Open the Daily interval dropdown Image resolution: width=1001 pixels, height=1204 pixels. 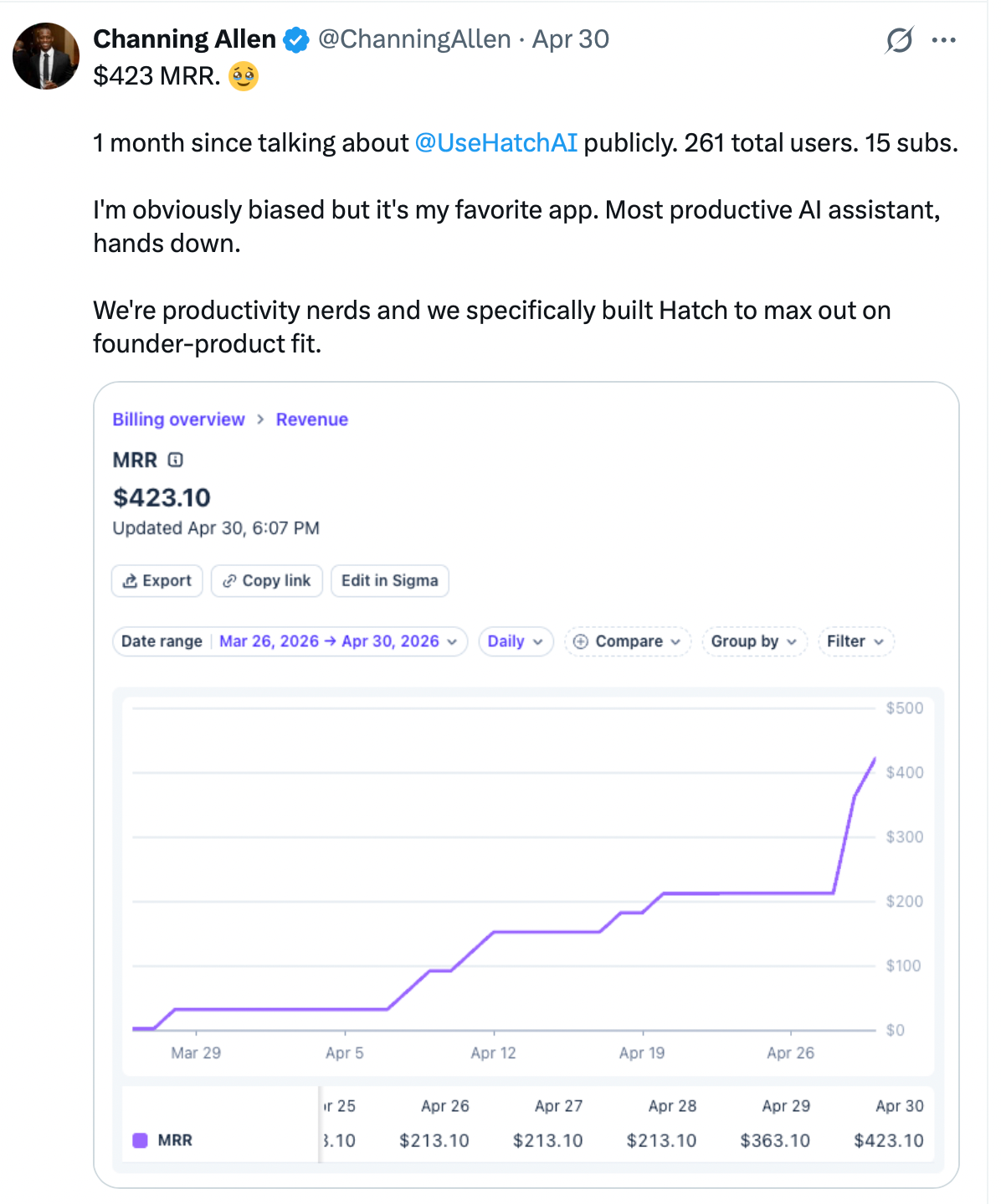pyautogui.click(x=516, y=641)
